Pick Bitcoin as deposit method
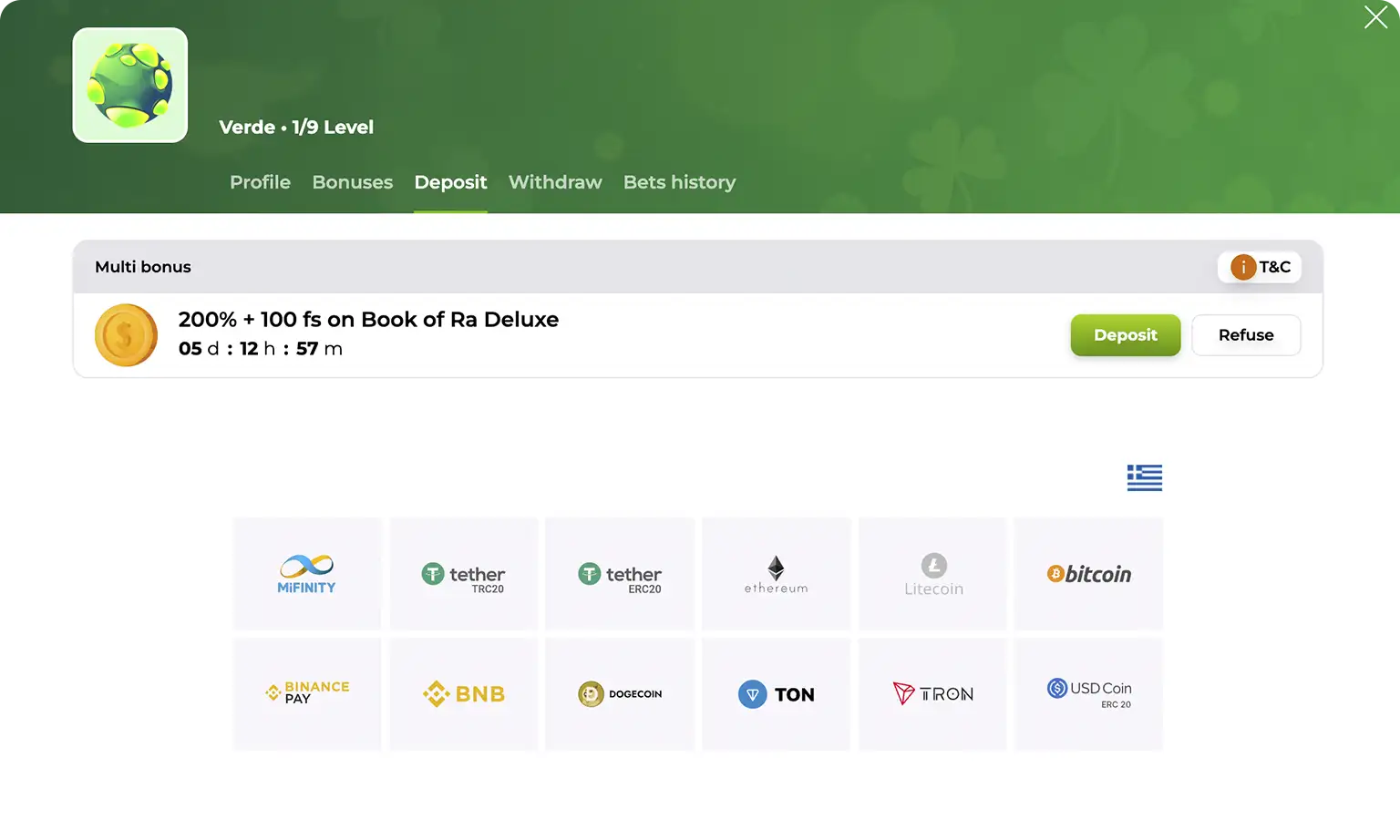The width and height of the screenshot is (1400, 840). click(x=1089, y=574)
